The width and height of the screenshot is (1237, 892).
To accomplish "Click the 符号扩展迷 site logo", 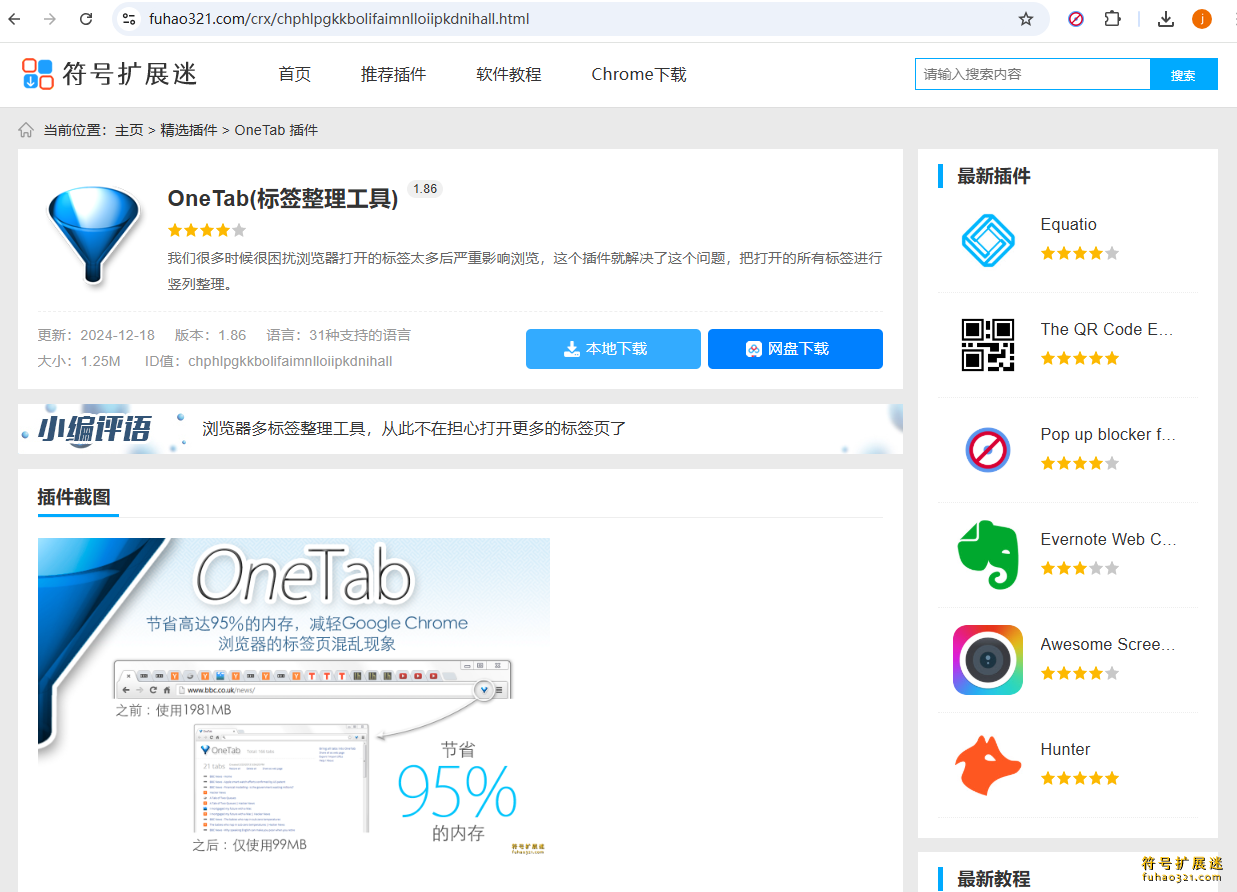I will tap(110, 74).
